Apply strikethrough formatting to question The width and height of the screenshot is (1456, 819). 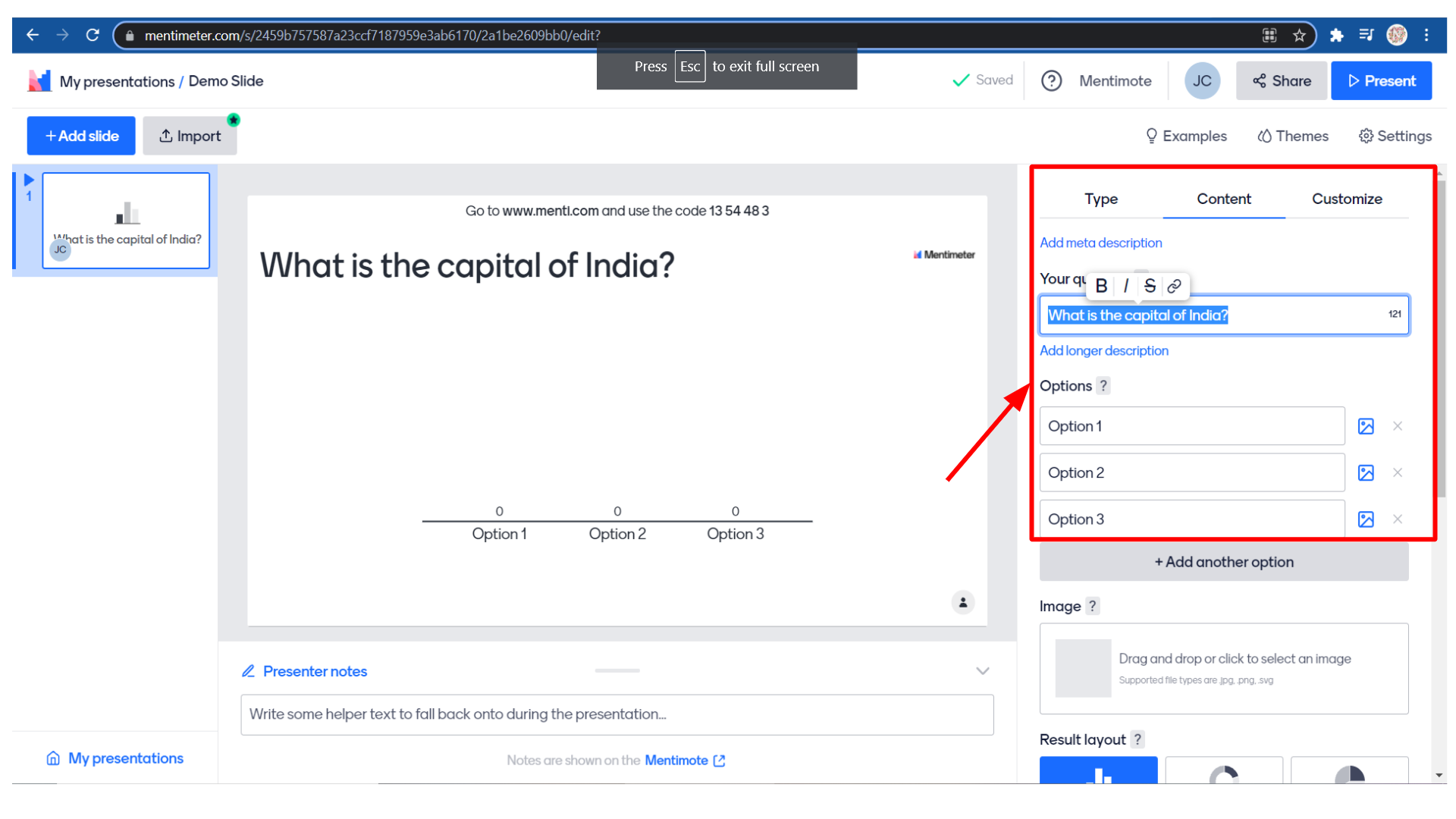1150,286
